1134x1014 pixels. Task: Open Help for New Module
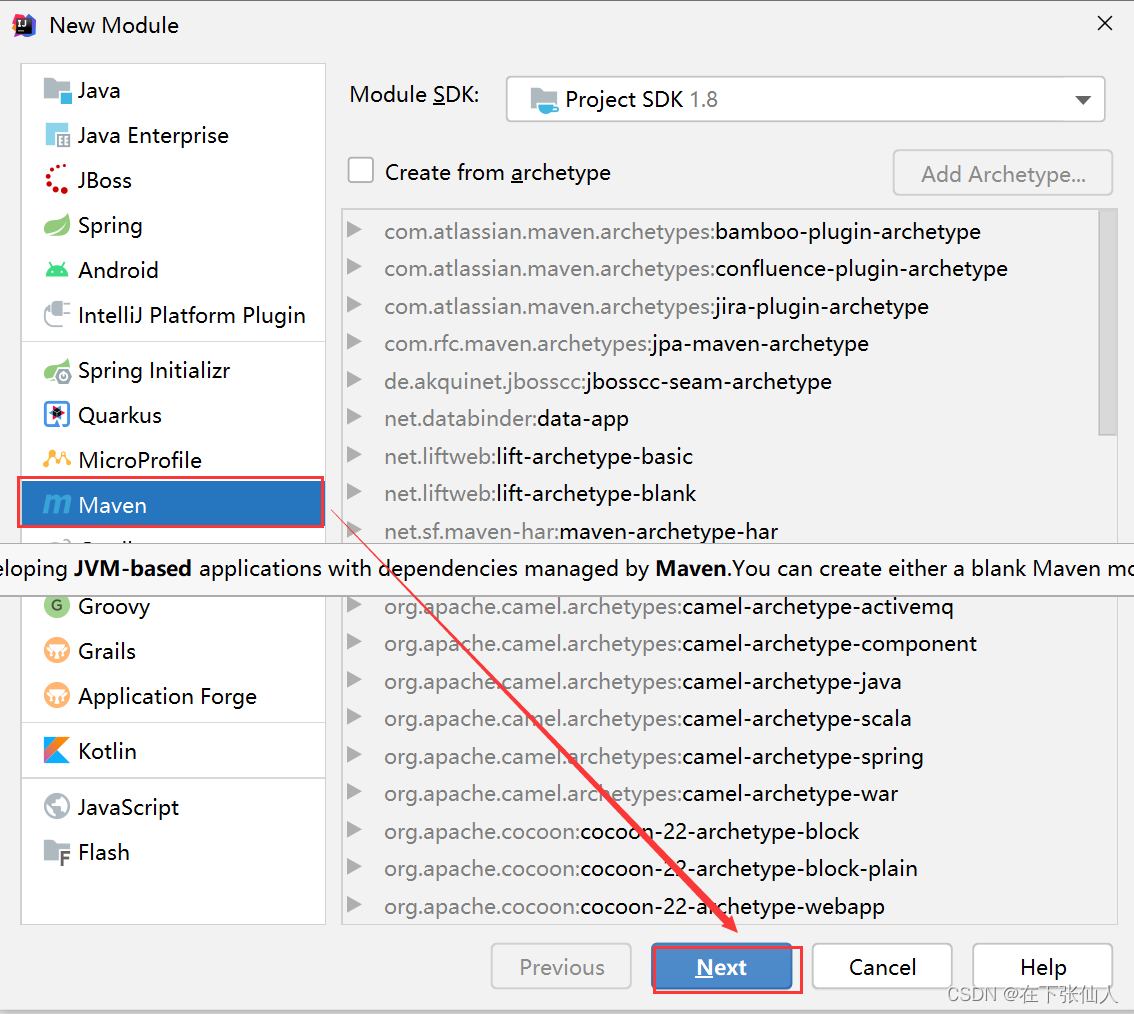(x=1042, y=966)
